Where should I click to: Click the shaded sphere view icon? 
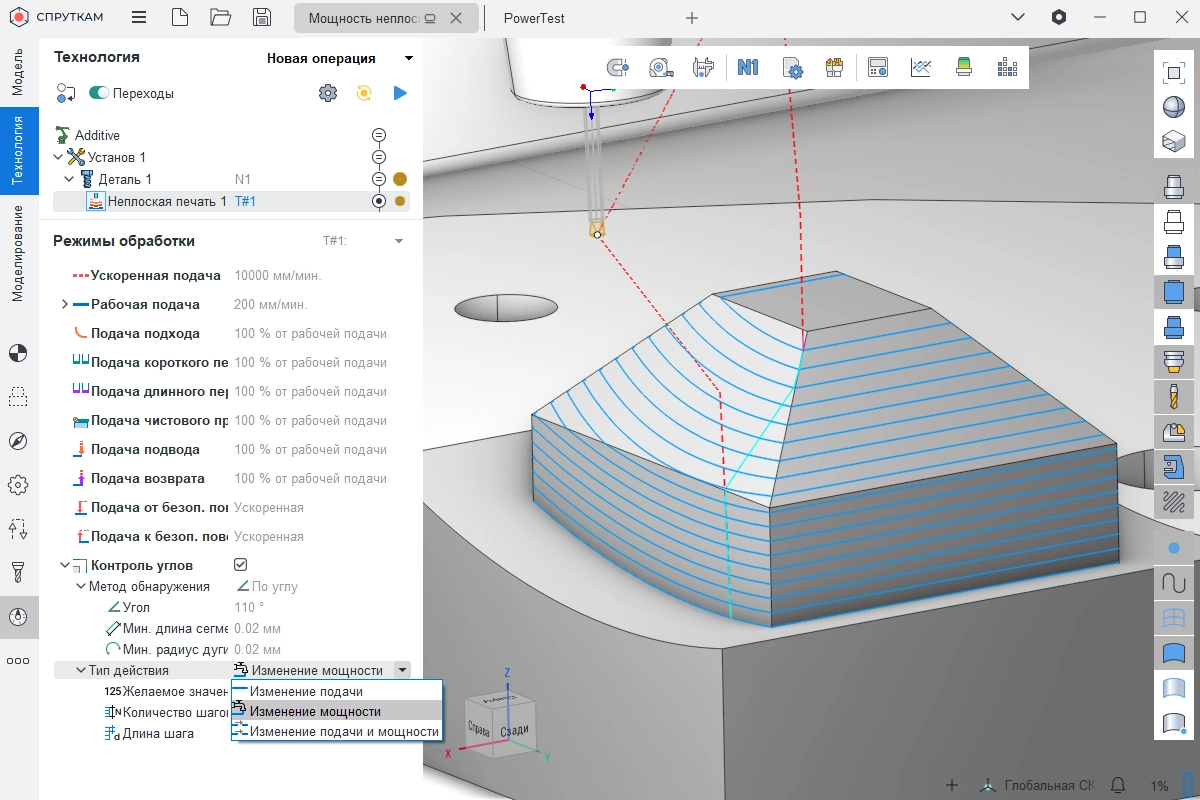[x=1173, y=107]
